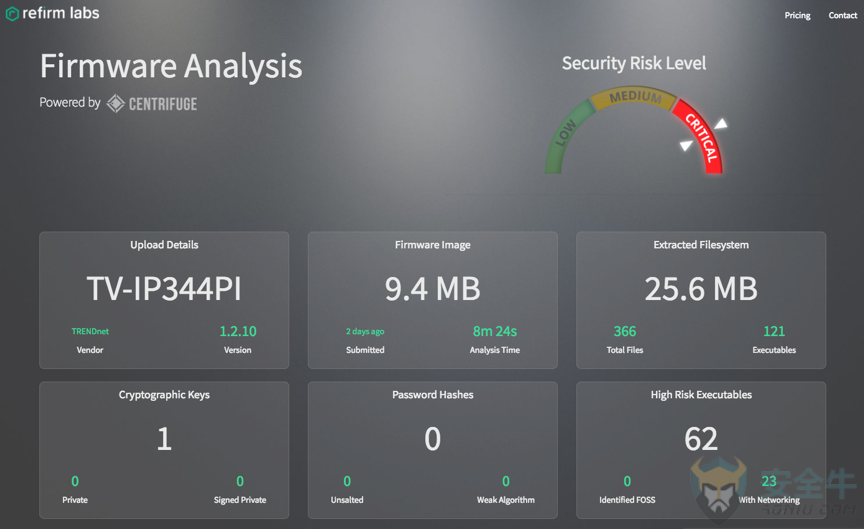This screenshot has height=529, width=864.
Task: Click the Signed Private count value
Action: coord(240,481)
